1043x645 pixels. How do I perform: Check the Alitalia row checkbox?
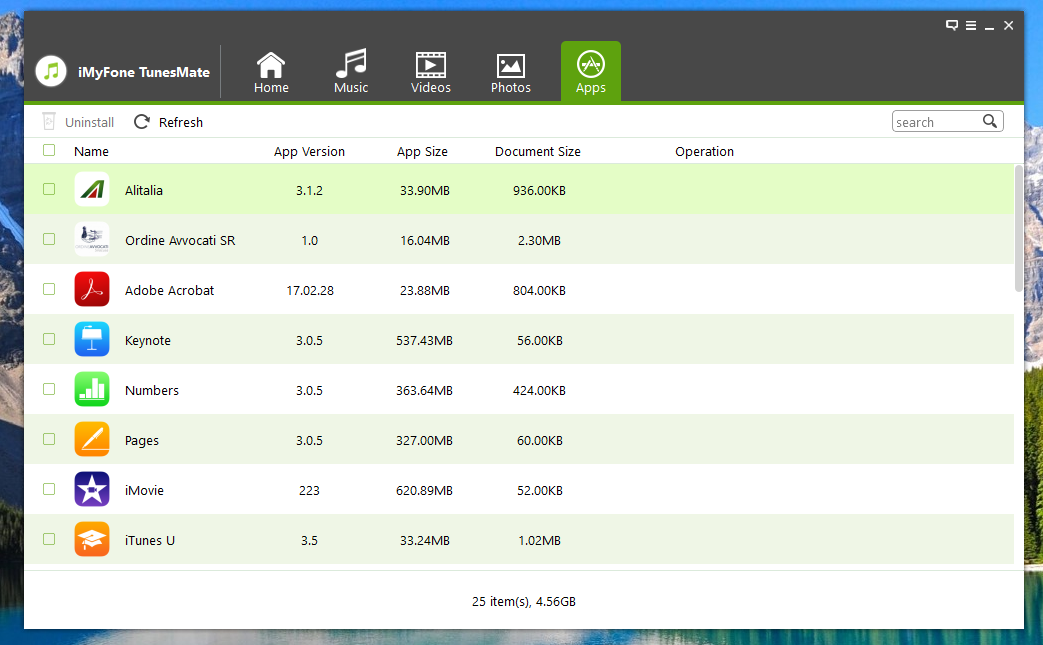(x=49, y=190)
